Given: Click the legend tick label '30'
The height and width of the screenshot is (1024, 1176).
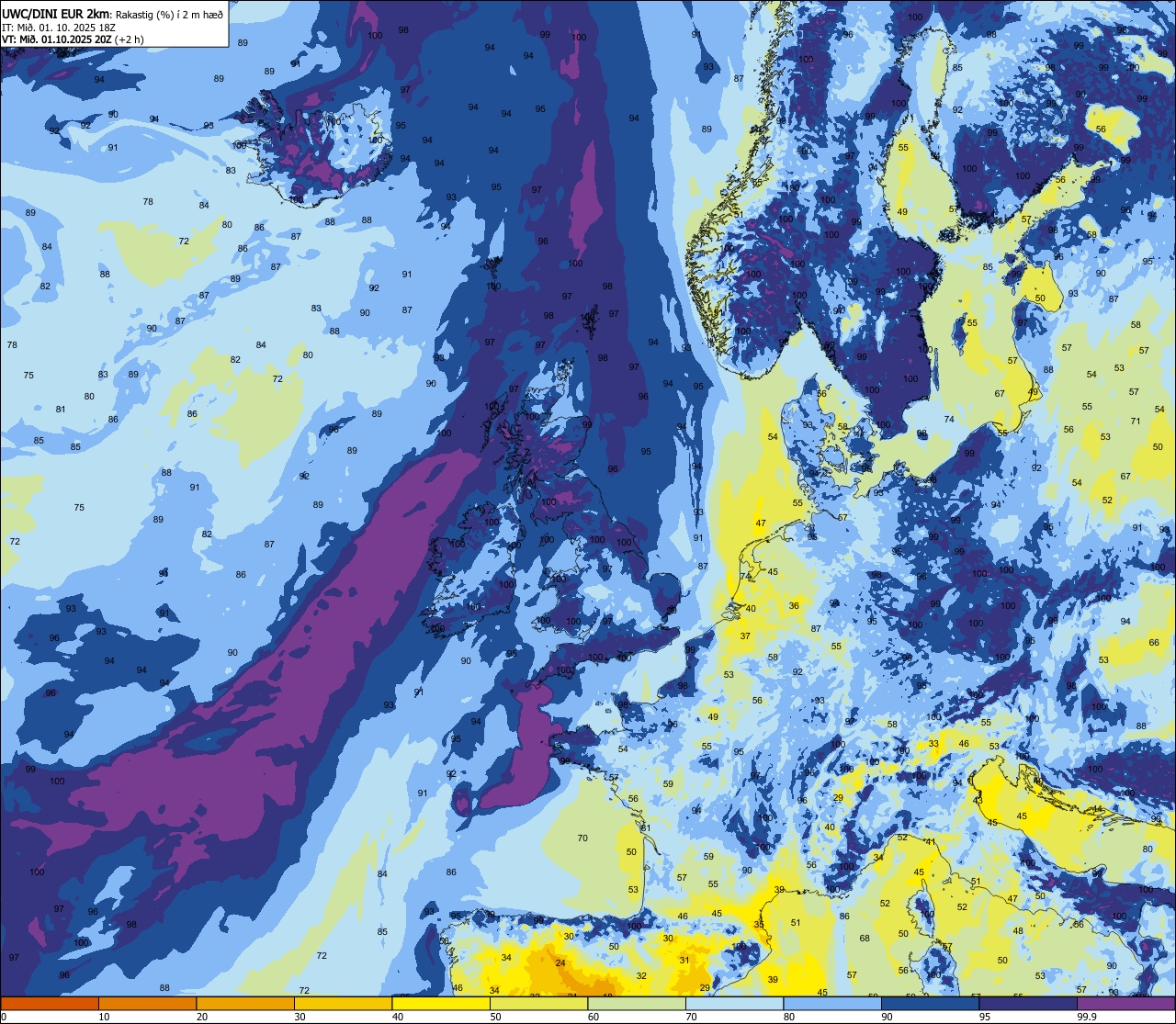Looking at the screenshot, I should [x=300, y=1017].
